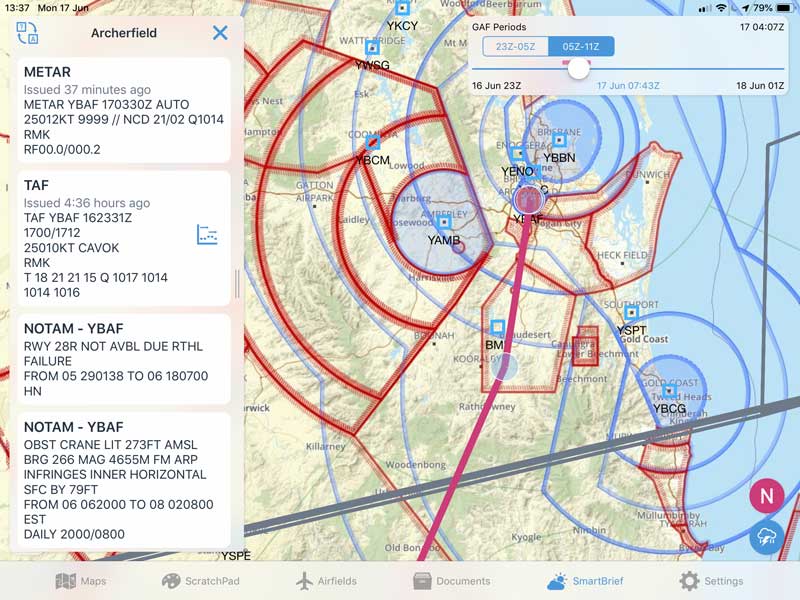Tap the decode/translate icon beside Archerfield
The height and width of the screenshot is (600, 800).
[27, 33]
